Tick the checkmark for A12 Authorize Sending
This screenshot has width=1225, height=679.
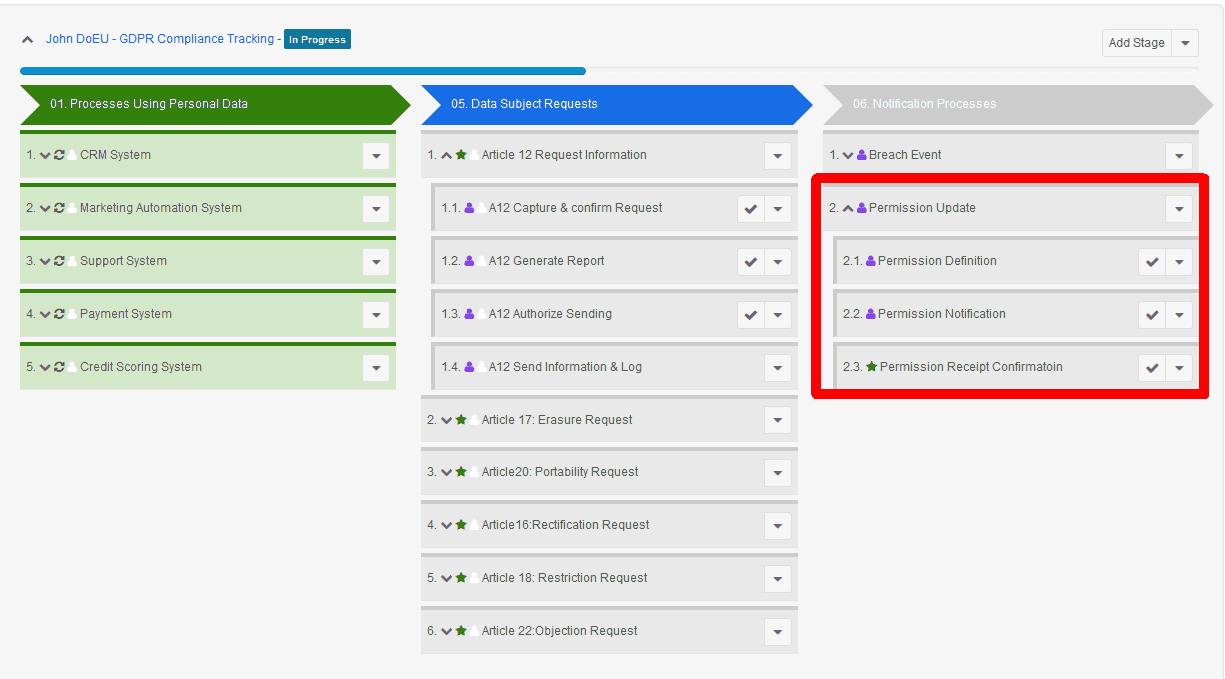(x=751, y=315)
